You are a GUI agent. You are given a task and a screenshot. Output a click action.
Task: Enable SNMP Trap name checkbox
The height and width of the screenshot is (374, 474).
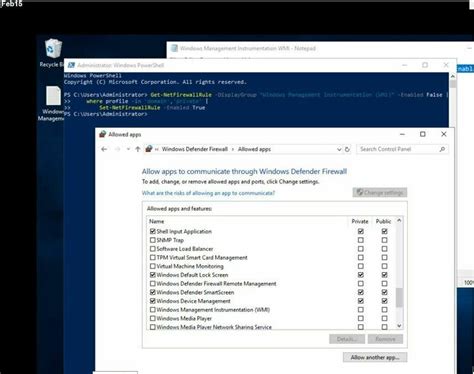pyautogui.click(x=153, y=240)
